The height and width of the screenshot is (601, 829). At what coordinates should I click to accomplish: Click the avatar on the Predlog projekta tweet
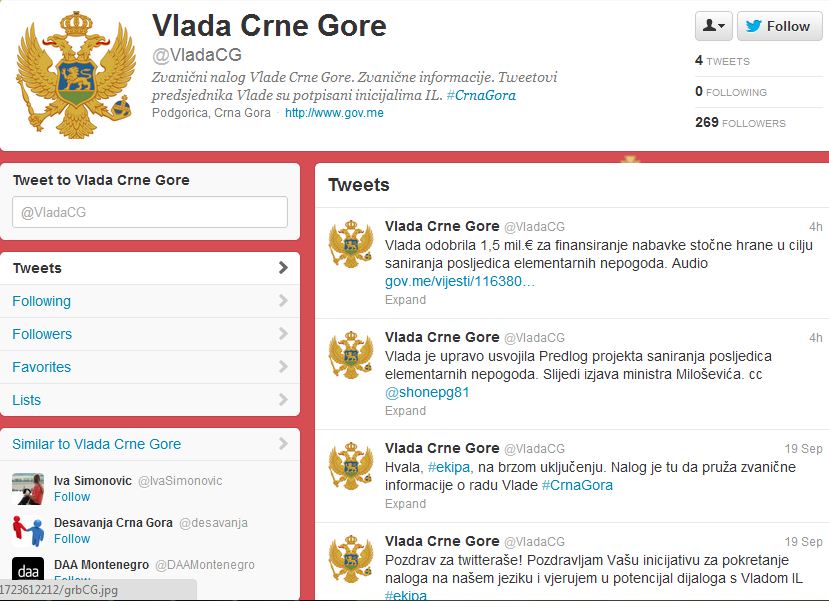click(x=351, y=355)
